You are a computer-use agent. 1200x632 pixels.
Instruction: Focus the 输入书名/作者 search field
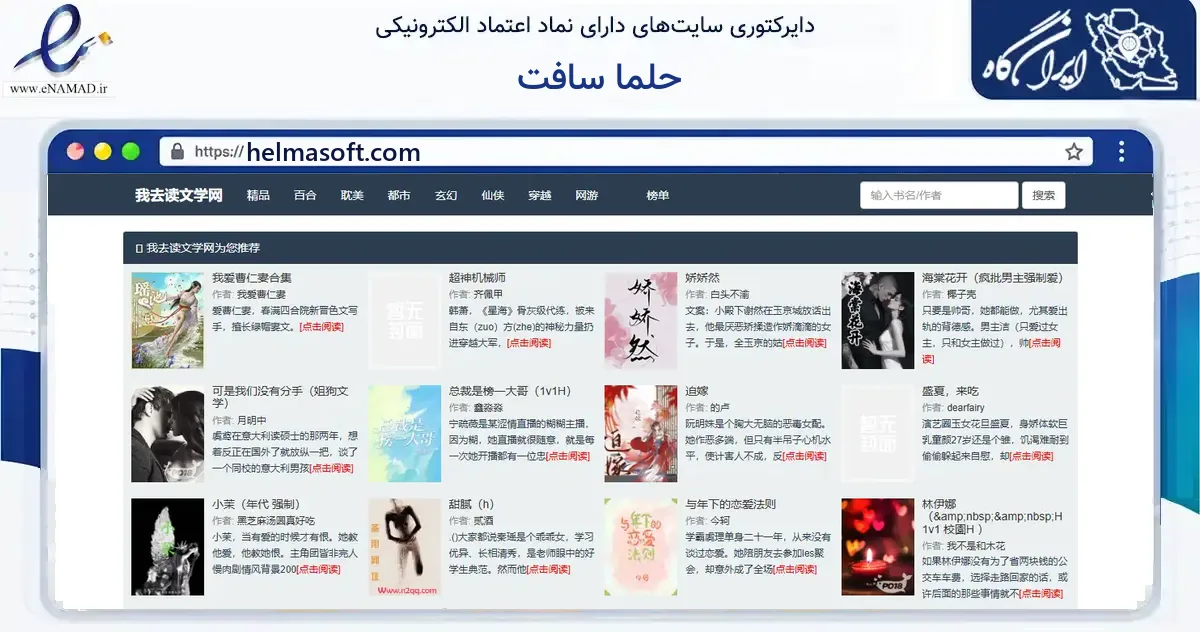(x=939, y=195)
